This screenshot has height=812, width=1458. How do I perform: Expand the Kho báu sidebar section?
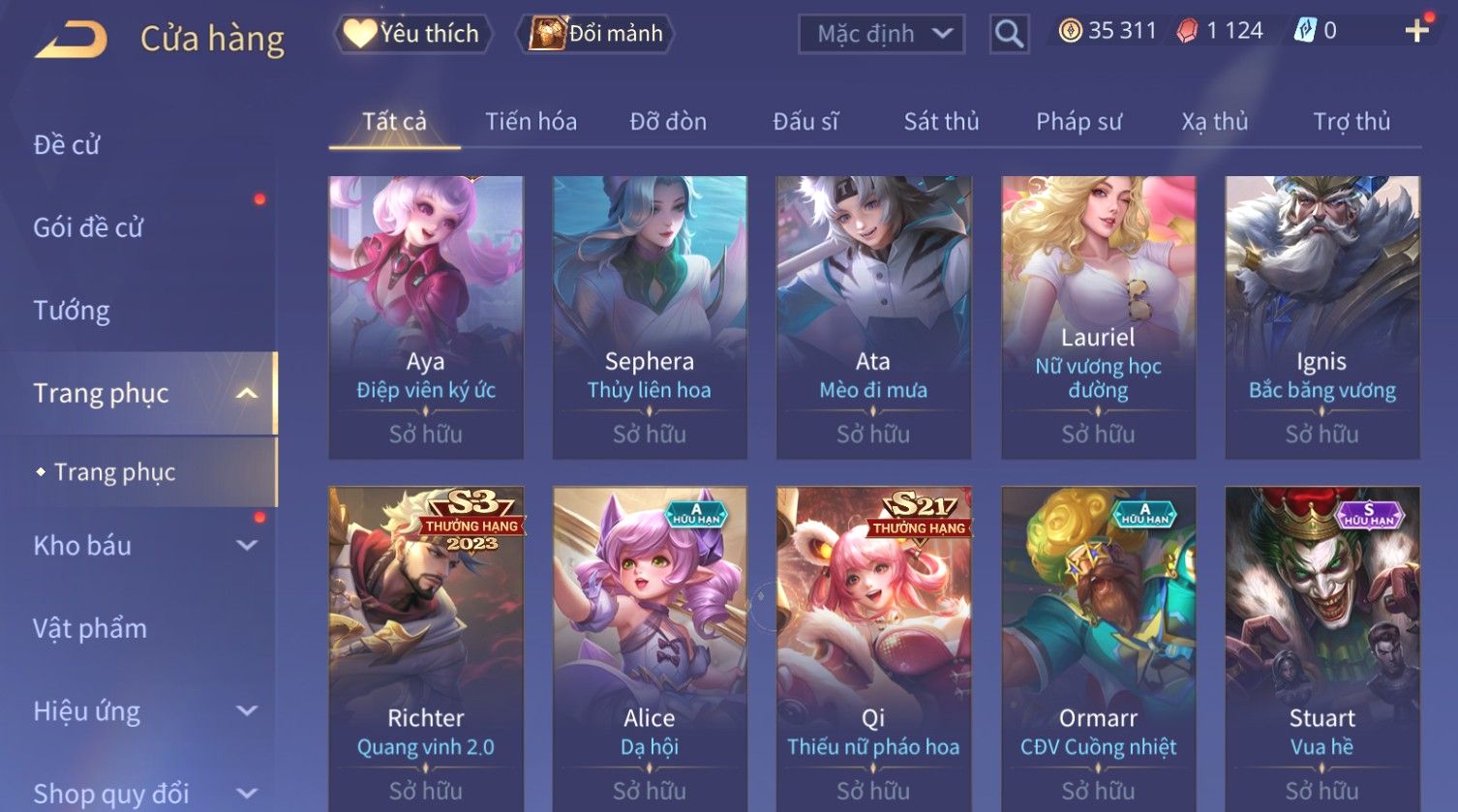(247, 545)
